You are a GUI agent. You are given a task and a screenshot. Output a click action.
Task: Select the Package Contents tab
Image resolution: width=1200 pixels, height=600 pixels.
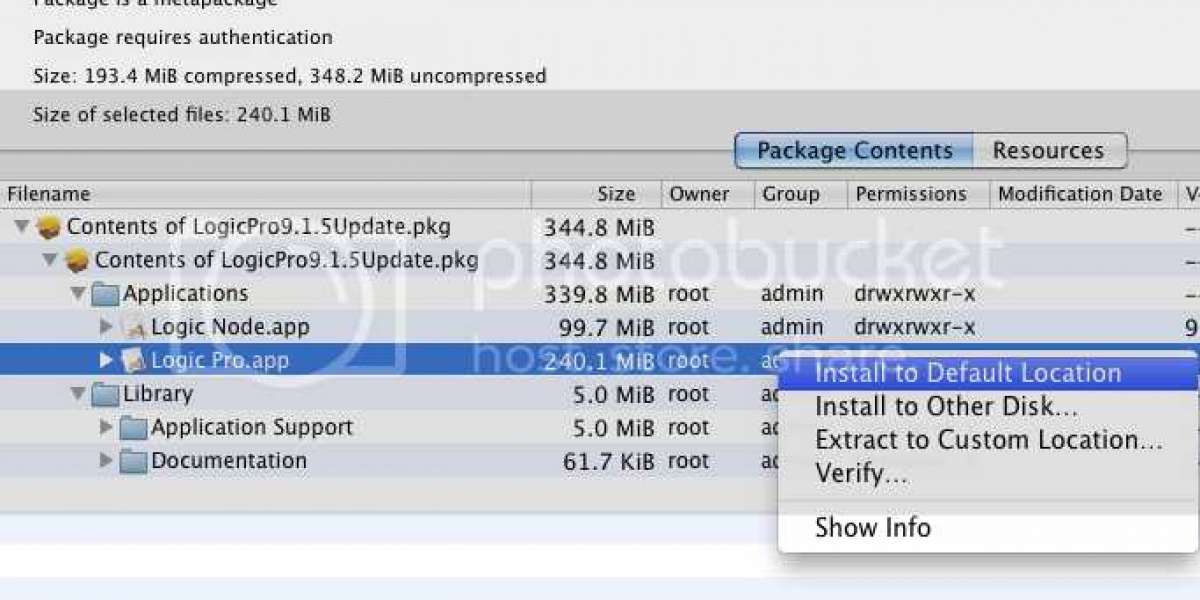(854, 151)
